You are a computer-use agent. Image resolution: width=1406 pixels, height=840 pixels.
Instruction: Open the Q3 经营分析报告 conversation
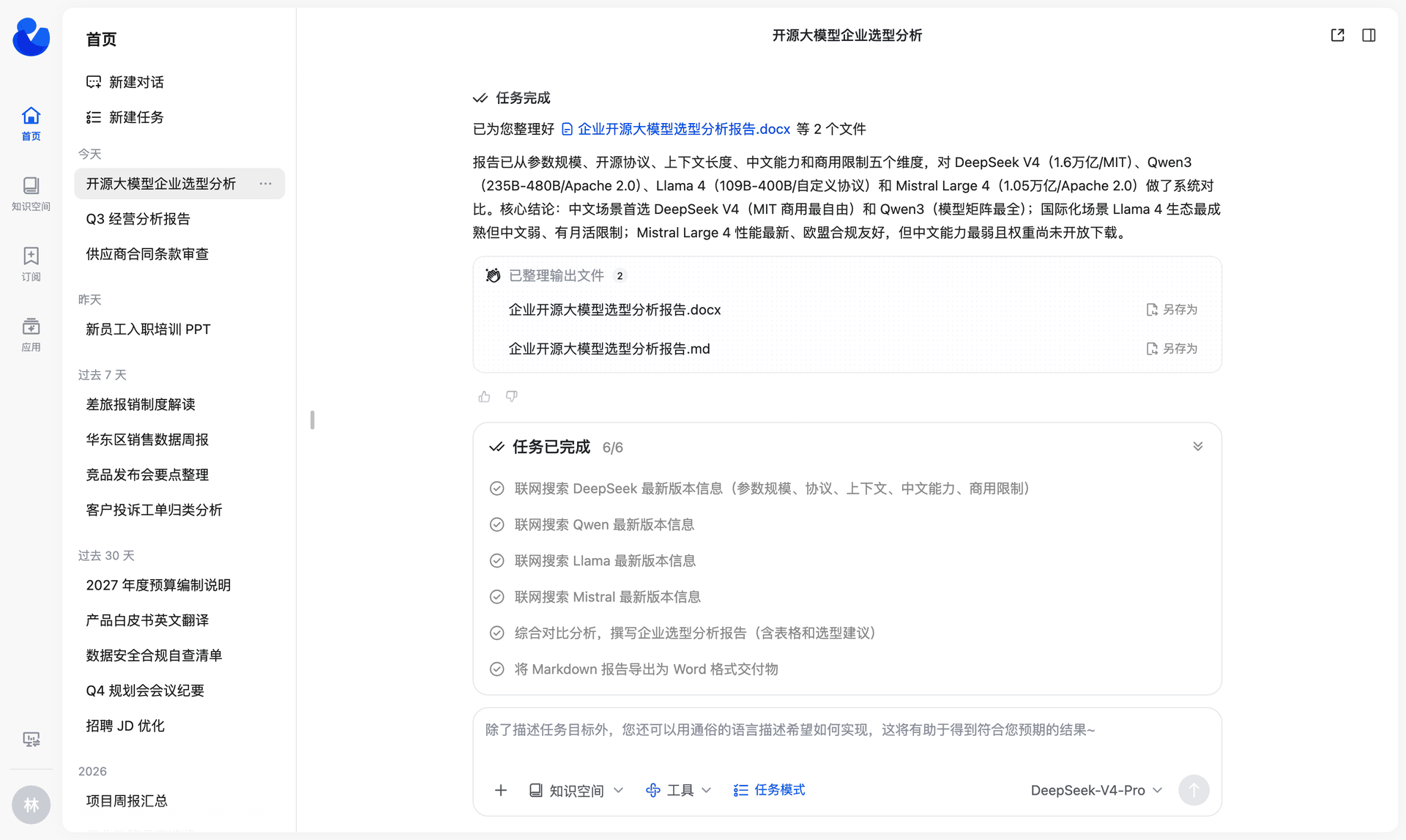(x=179, y=219)
